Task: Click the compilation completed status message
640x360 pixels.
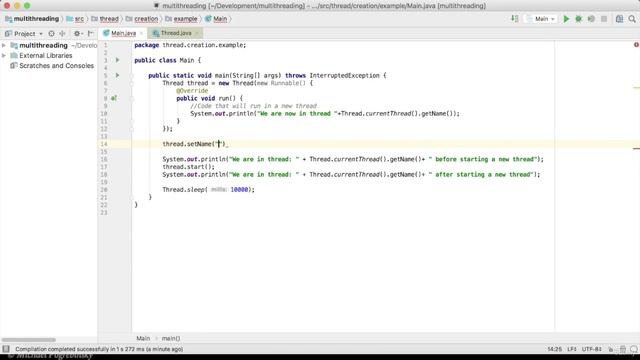Action: (99, 349)
